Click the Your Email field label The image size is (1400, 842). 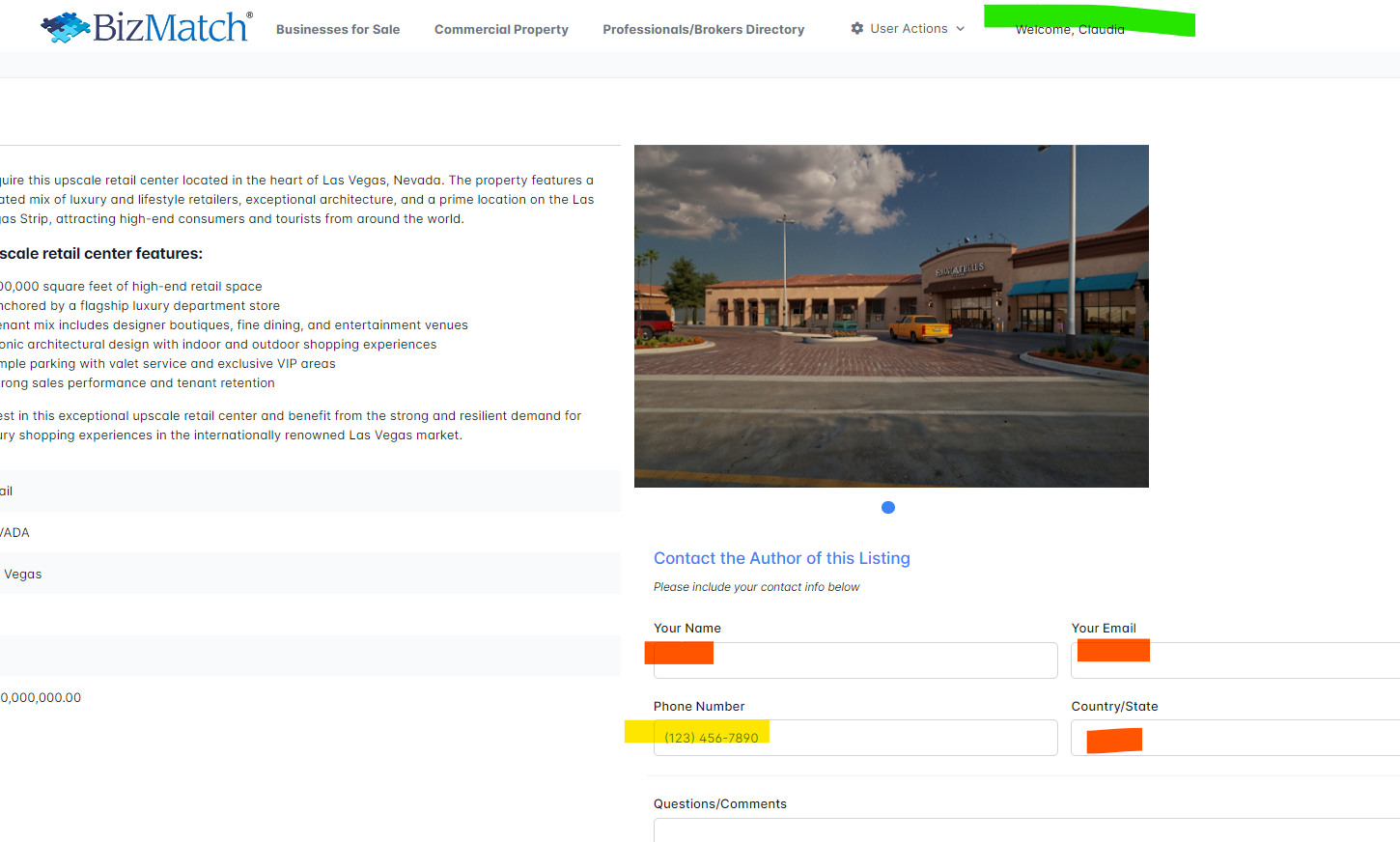(1104, 629)
